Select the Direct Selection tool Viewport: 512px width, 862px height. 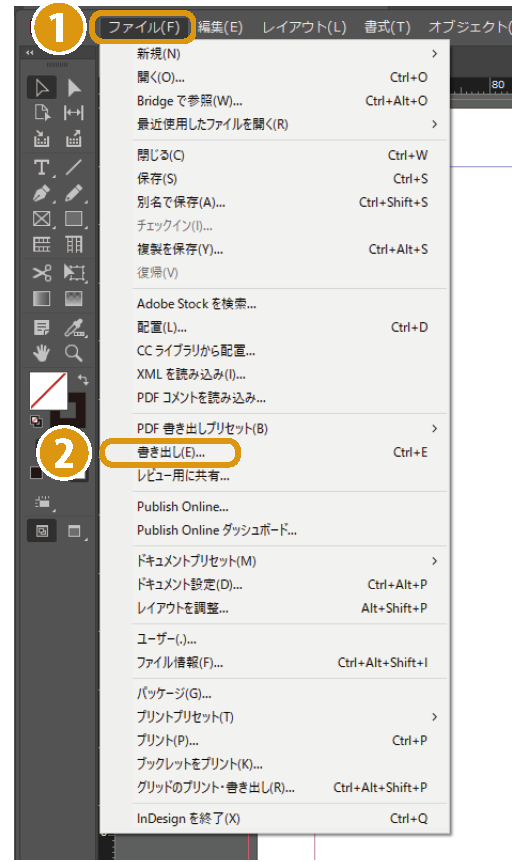pos(74,88)
